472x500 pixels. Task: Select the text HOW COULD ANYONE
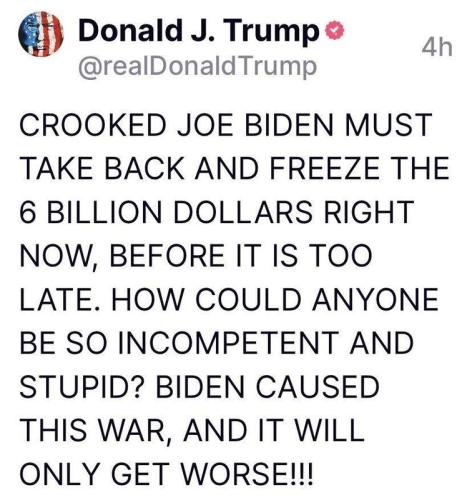pos(275,299)
